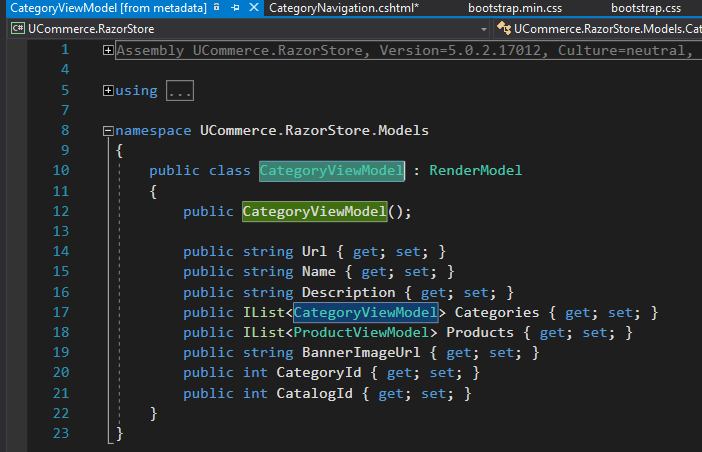Expand the collapsed using directives block

coord(108,91)
